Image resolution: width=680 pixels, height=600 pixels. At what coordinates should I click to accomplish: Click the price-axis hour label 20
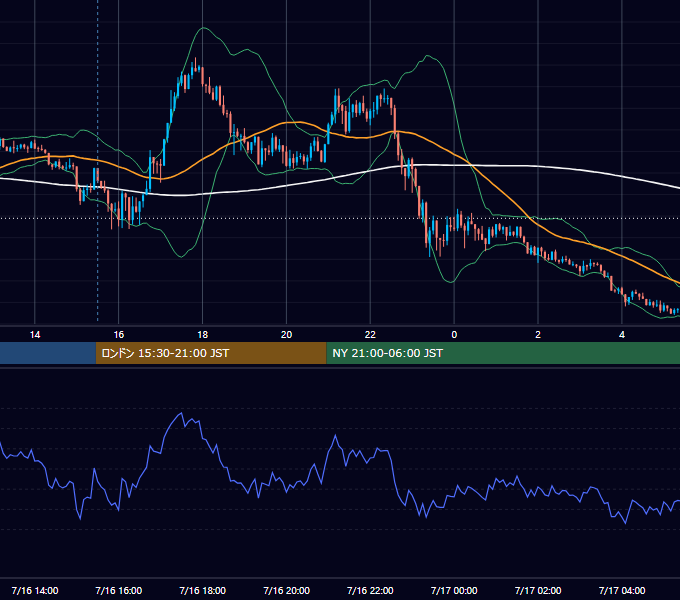[x=286, y=335]
